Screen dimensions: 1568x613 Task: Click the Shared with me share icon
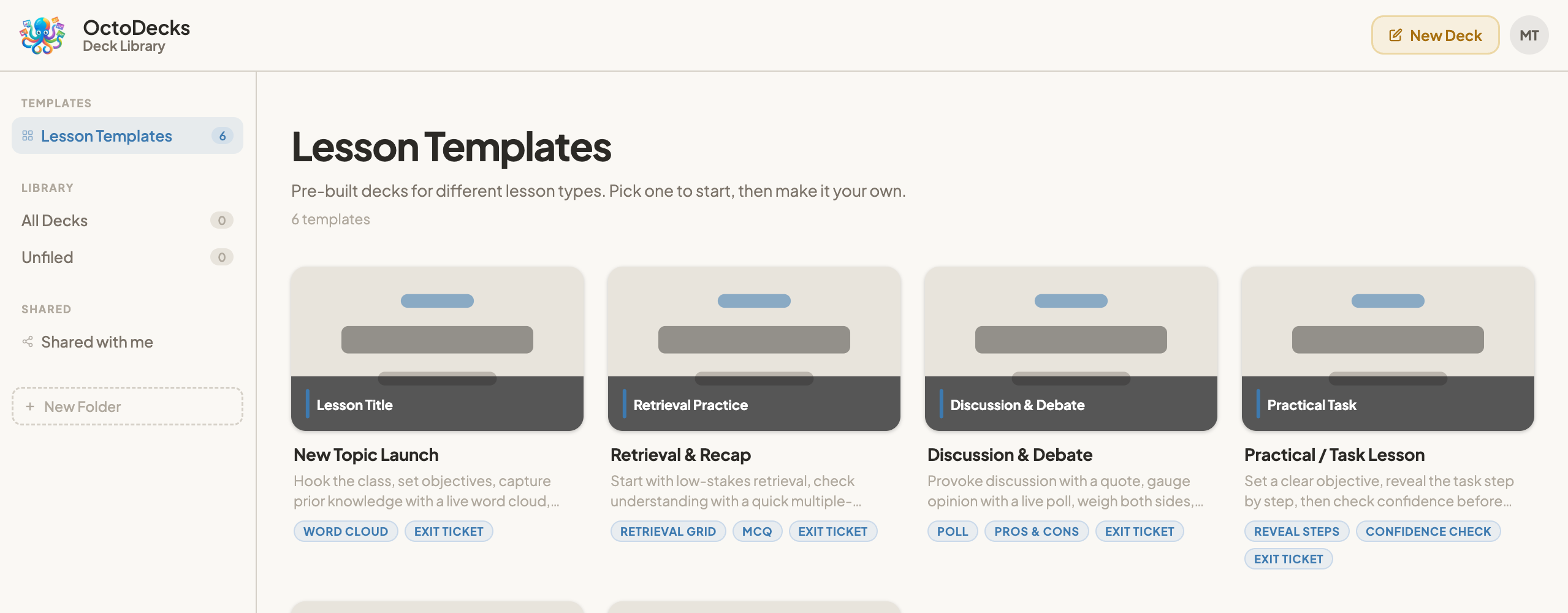(28, 341)
